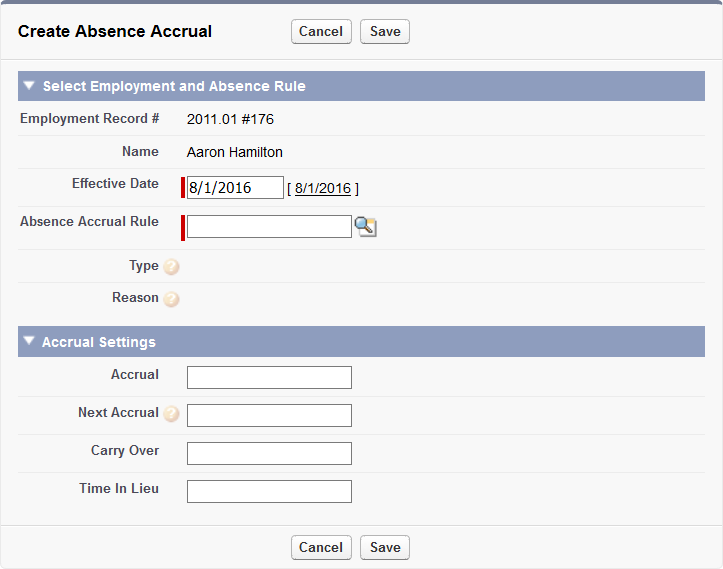Click the Aaron Hamilton name value

coord(235,152)
